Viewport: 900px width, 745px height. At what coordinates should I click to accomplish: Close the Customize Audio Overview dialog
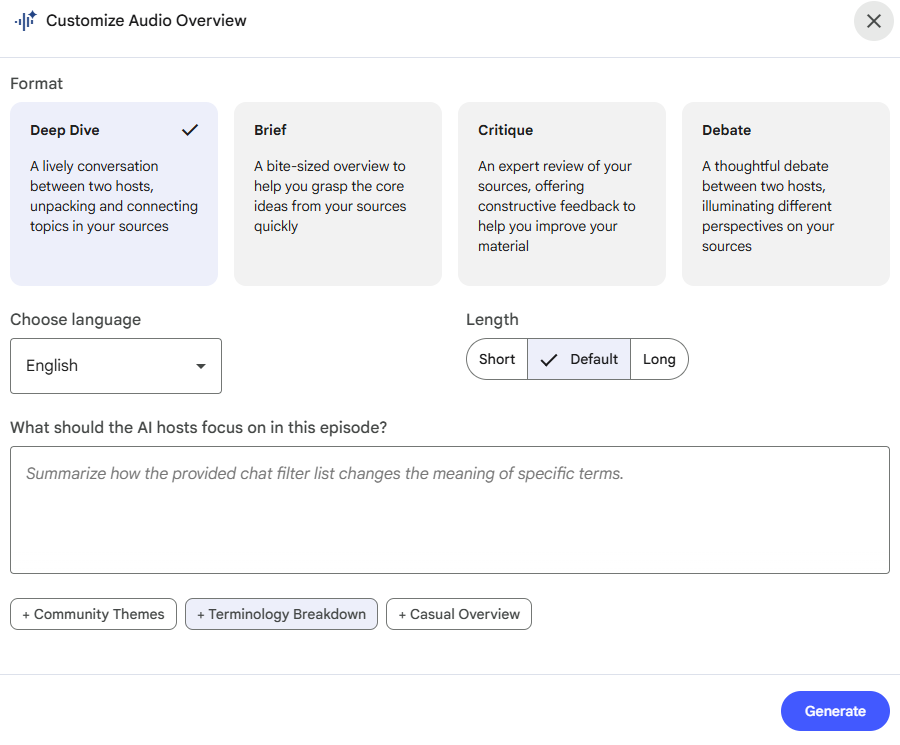coord(873,21)
